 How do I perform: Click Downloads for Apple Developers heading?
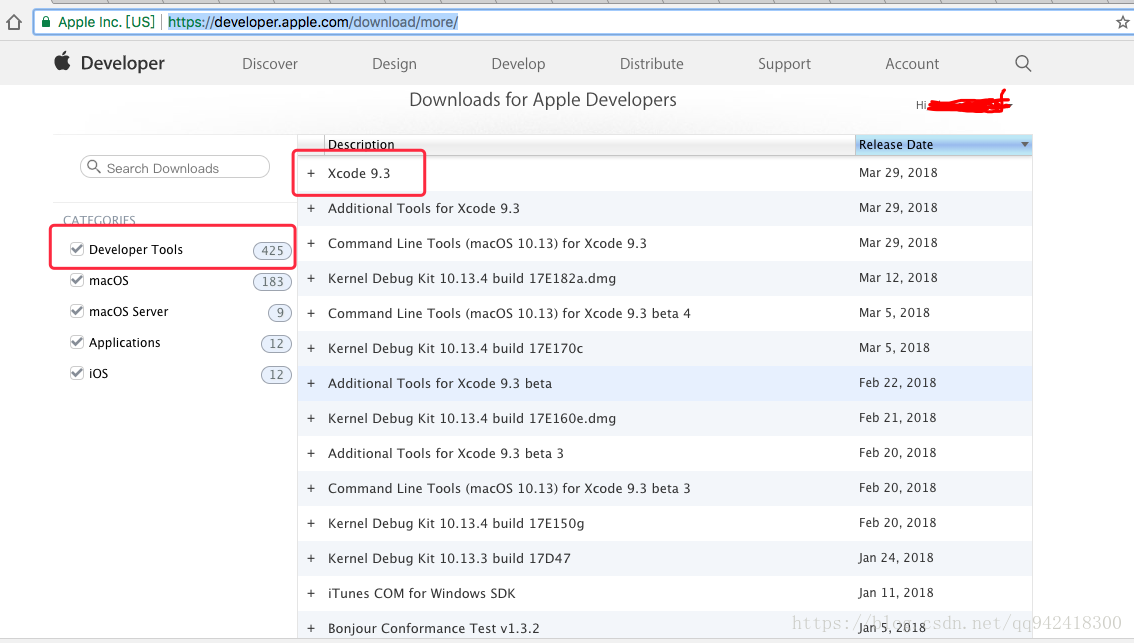543,100
